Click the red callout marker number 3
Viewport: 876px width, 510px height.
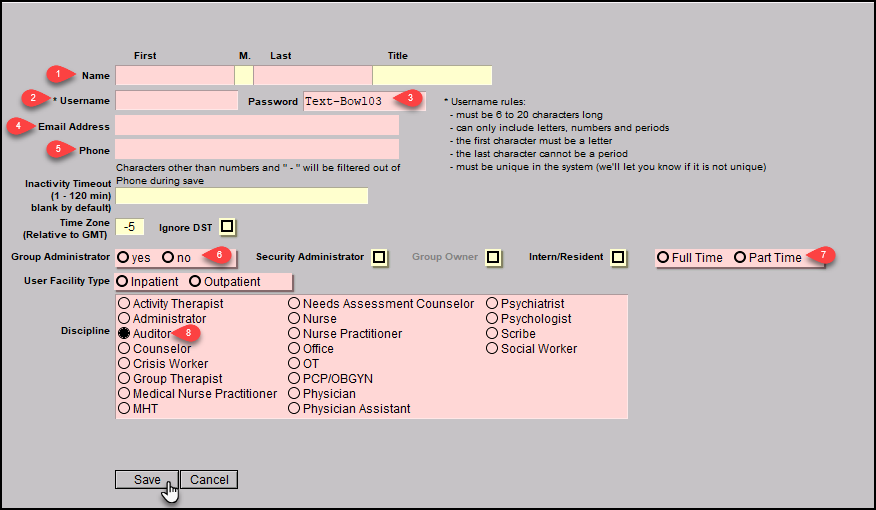click(x=407, y=98)
